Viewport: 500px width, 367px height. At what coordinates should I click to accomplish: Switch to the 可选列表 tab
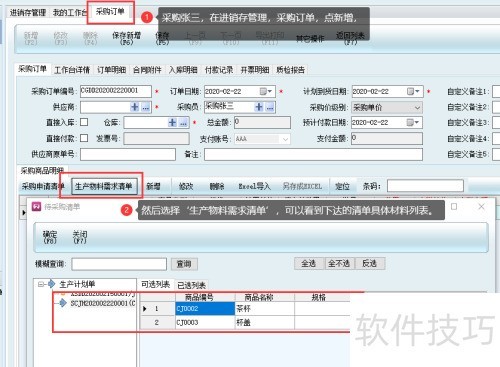pos(155,284)
